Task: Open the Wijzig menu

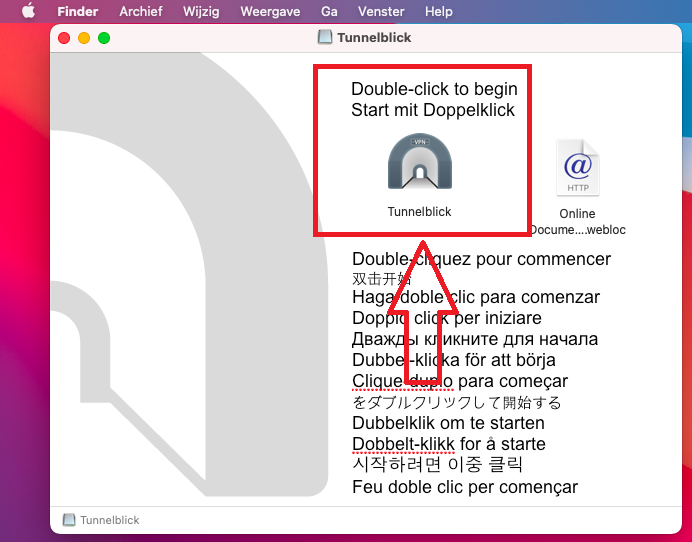Action: [x=201, y=11]
